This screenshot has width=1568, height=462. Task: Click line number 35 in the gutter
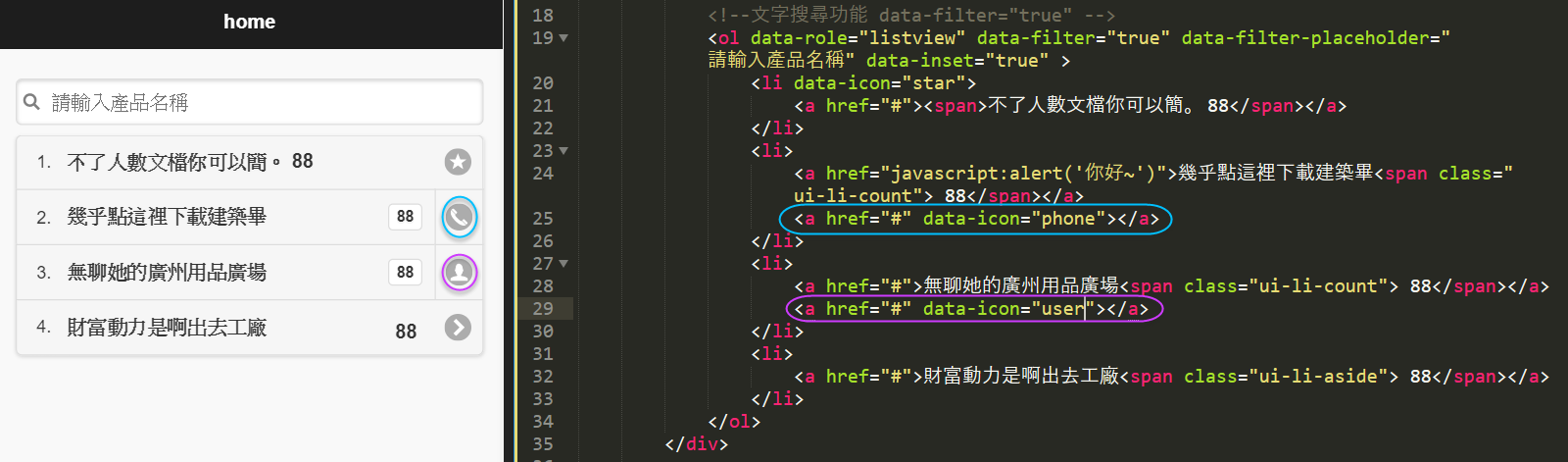tap(543, 444)
